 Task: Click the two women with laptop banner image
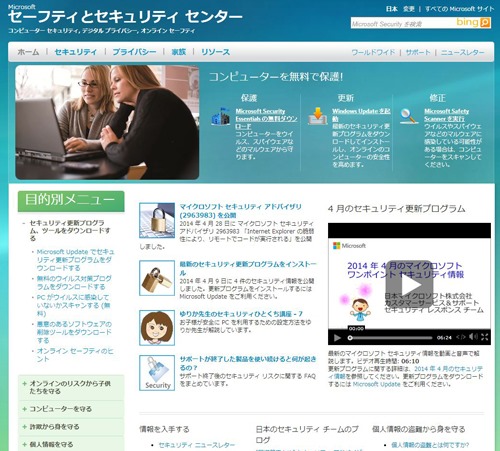(x=107, y=122)
